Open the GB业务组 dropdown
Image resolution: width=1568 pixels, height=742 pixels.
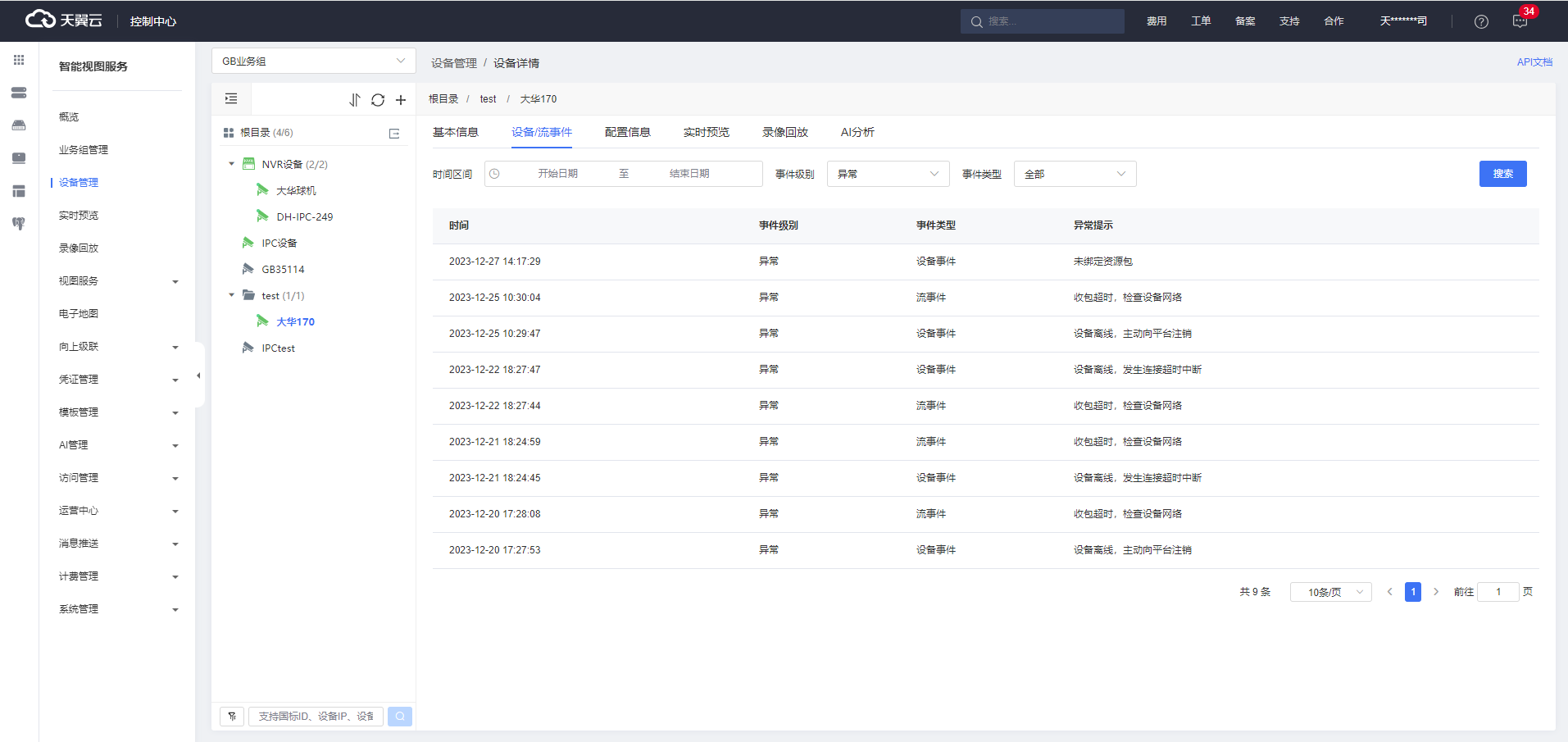pos(313,61)
